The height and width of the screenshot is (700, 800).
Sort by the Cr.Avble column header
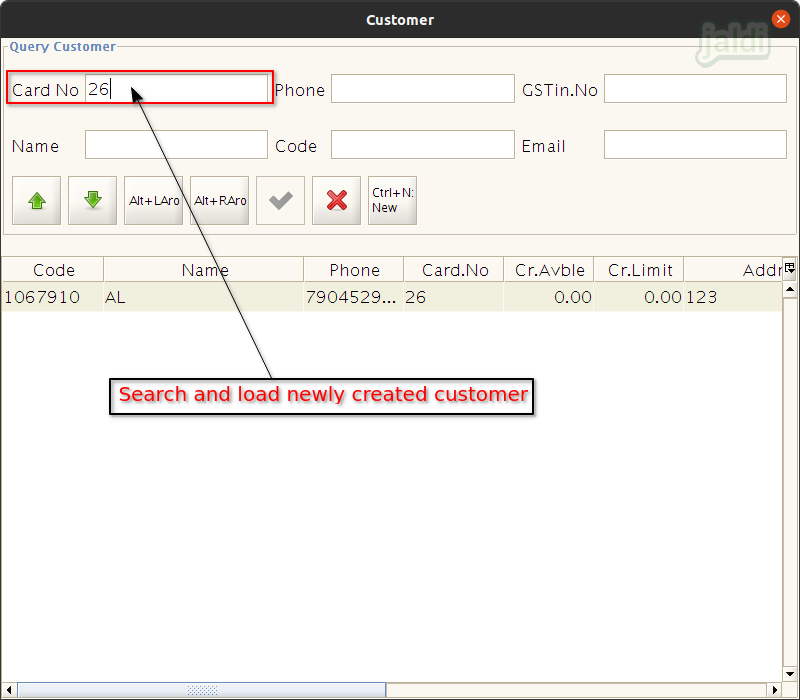tap(549, 270)
